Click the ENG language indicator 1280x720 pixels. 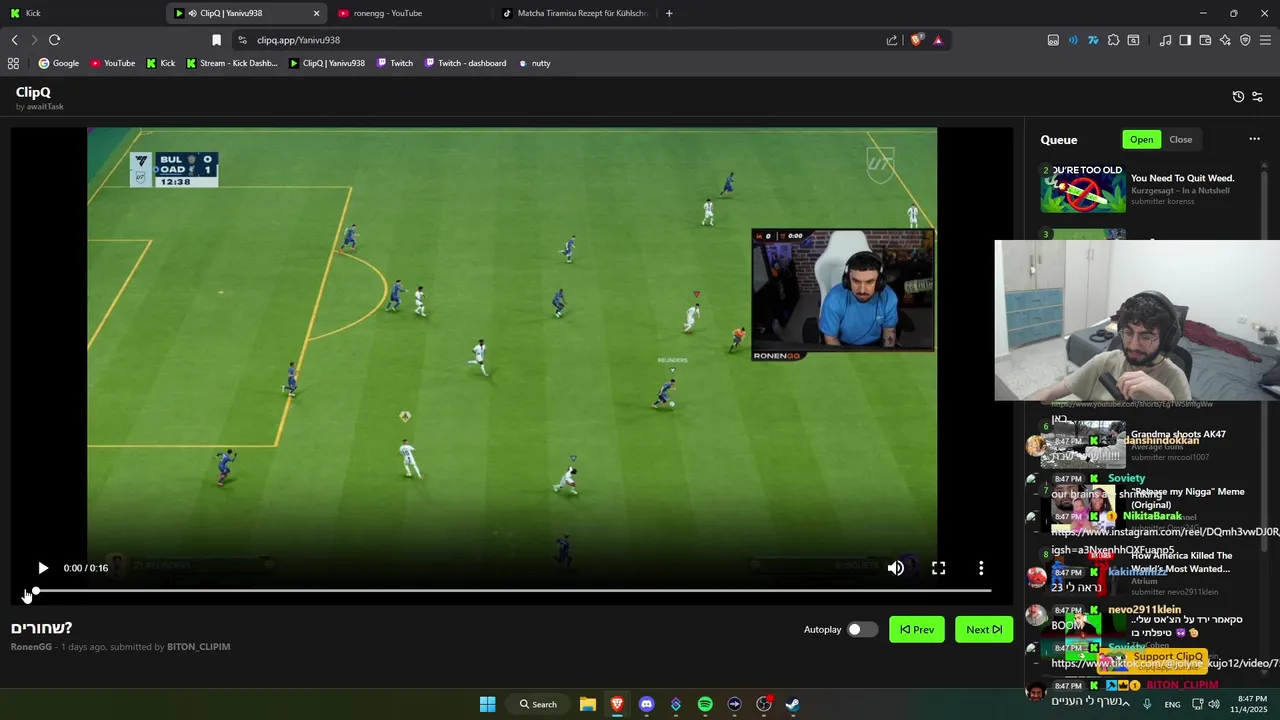(1172, 704)
